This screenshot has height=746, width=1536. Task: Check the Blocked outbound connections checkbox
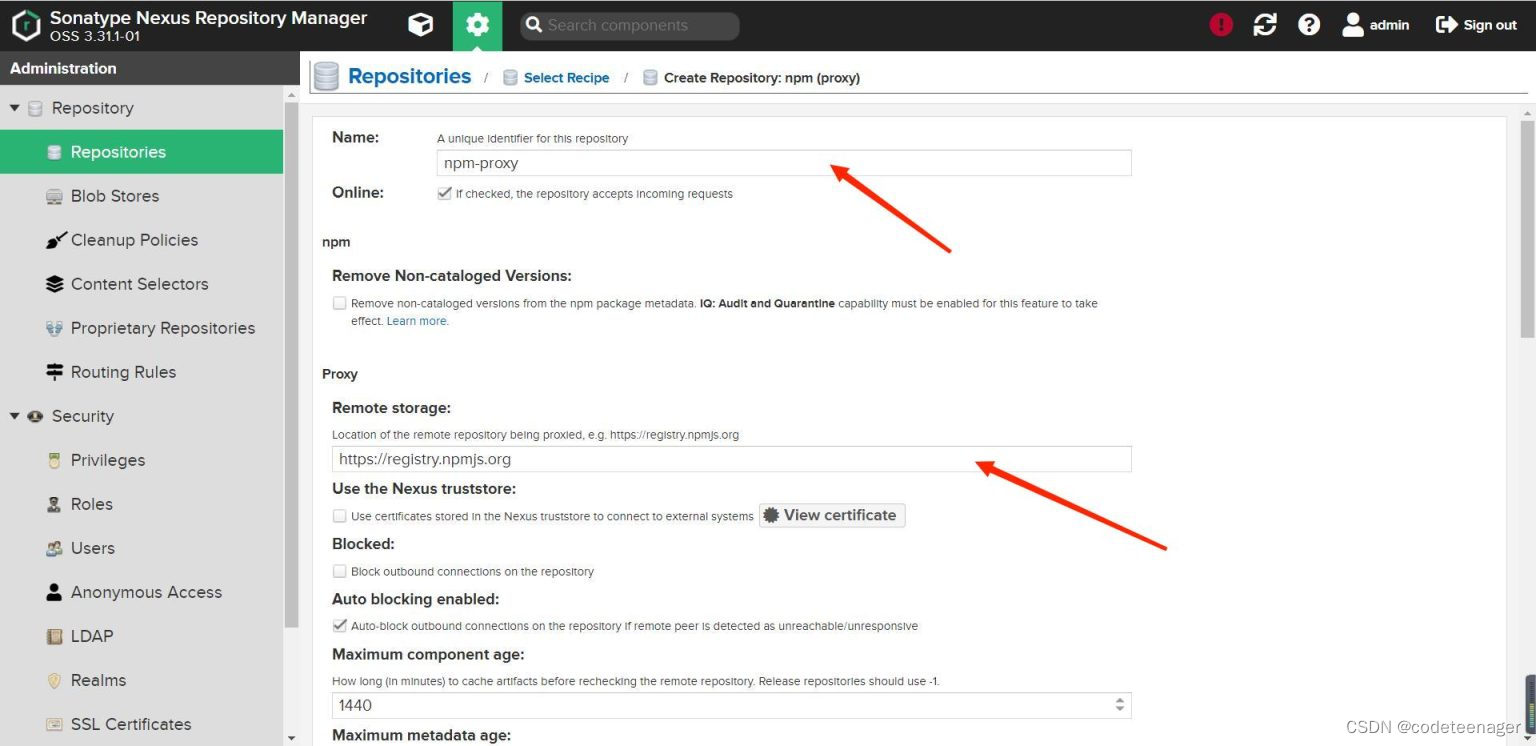coord(340,571)
